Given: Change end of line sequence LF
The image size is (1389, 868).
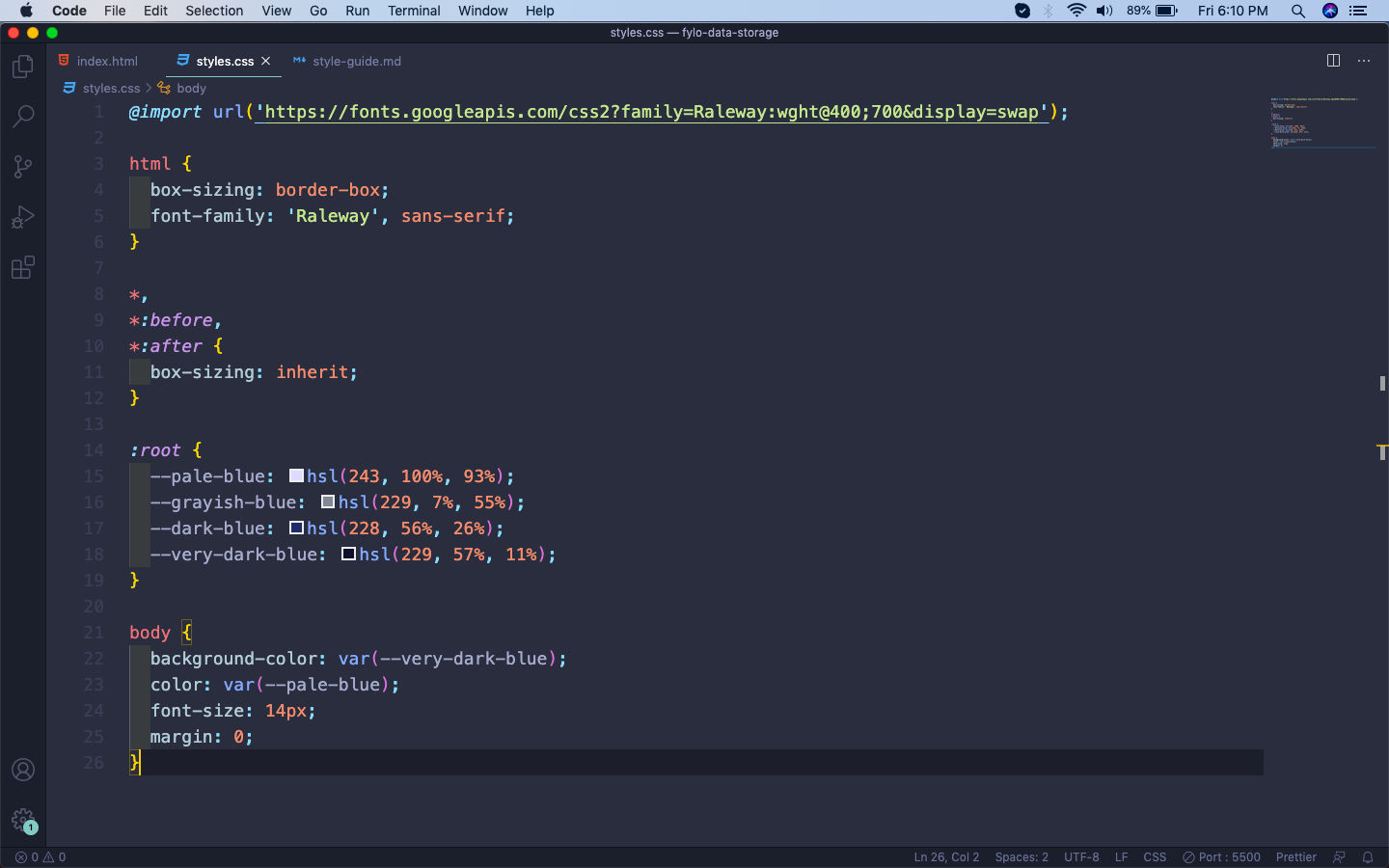Looking at the screenshot, I should pos(1121,856).
